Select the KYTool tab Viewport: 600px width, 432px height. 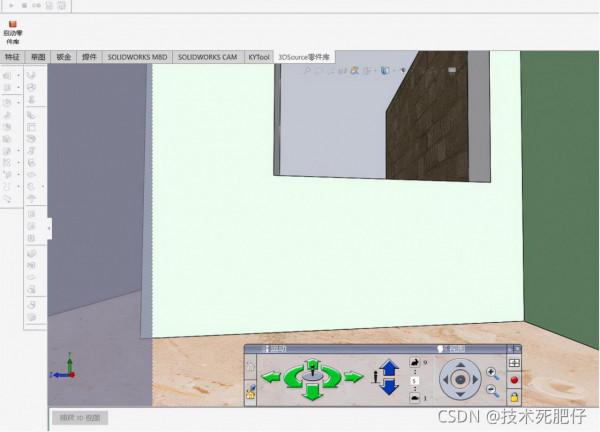click(259, 57)
